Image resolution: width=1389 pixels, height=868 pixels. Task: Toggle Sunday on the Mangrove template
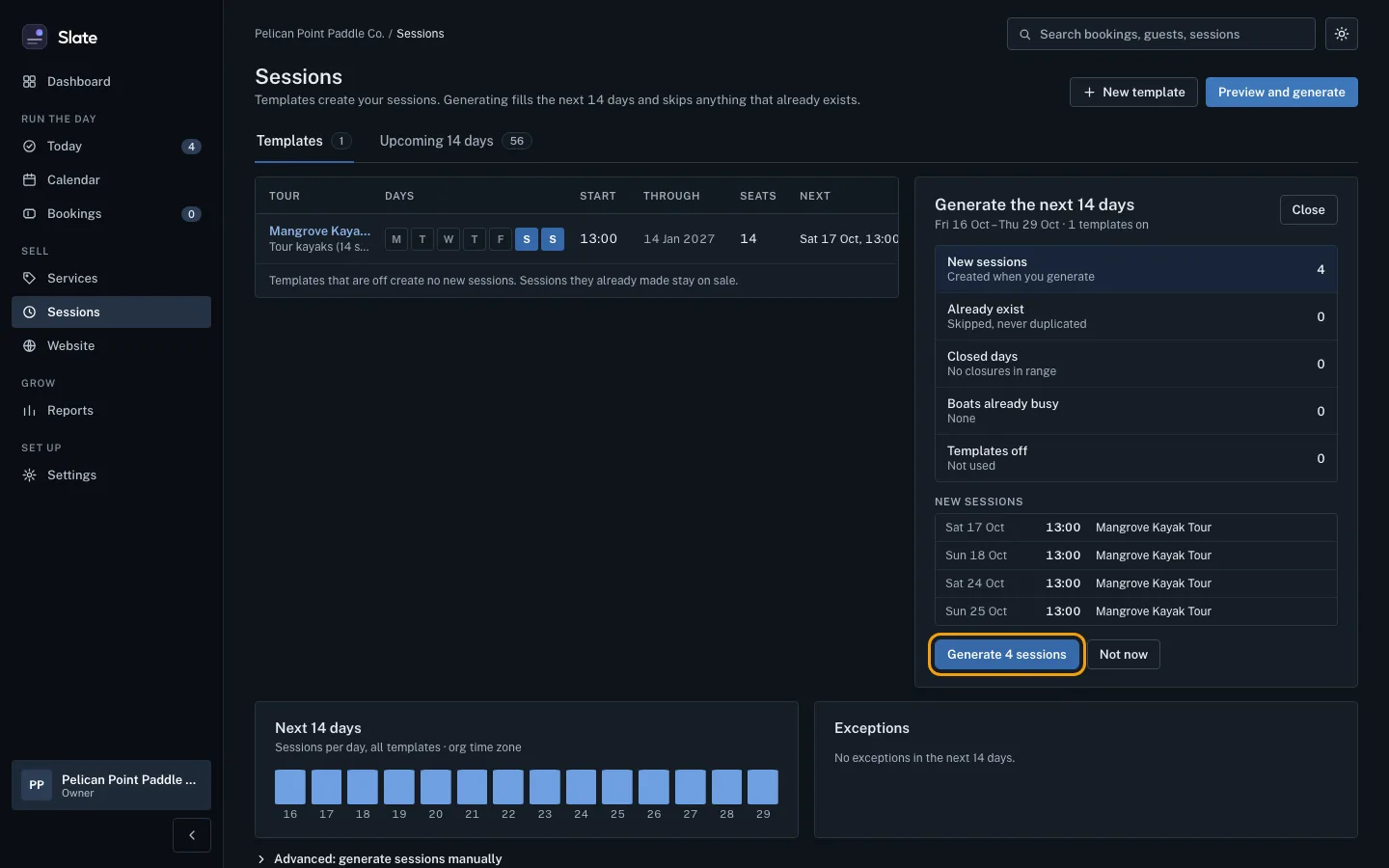[x=553, y=239]
